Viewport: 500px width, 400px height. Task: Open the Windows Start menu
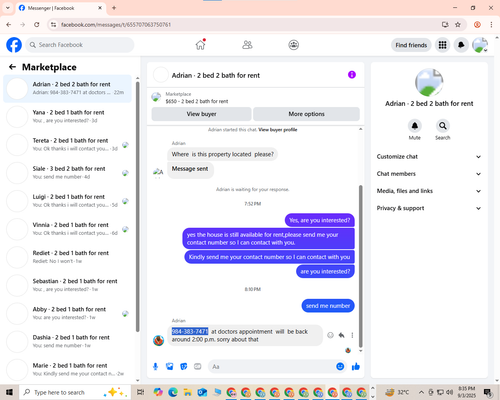click(x=9, y=392)
